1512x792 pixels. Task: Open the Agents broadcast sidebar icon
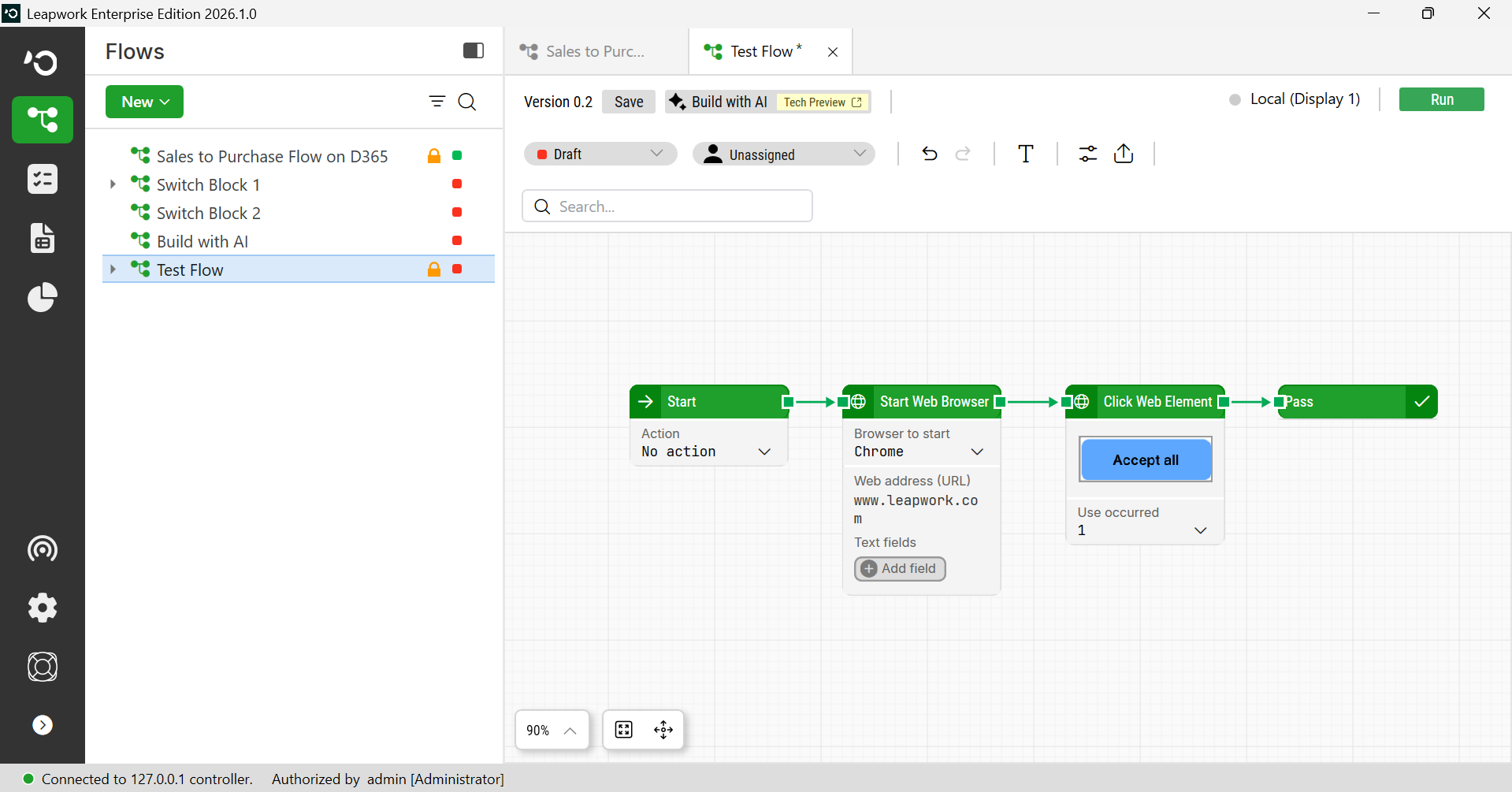(x=43, y=548)
